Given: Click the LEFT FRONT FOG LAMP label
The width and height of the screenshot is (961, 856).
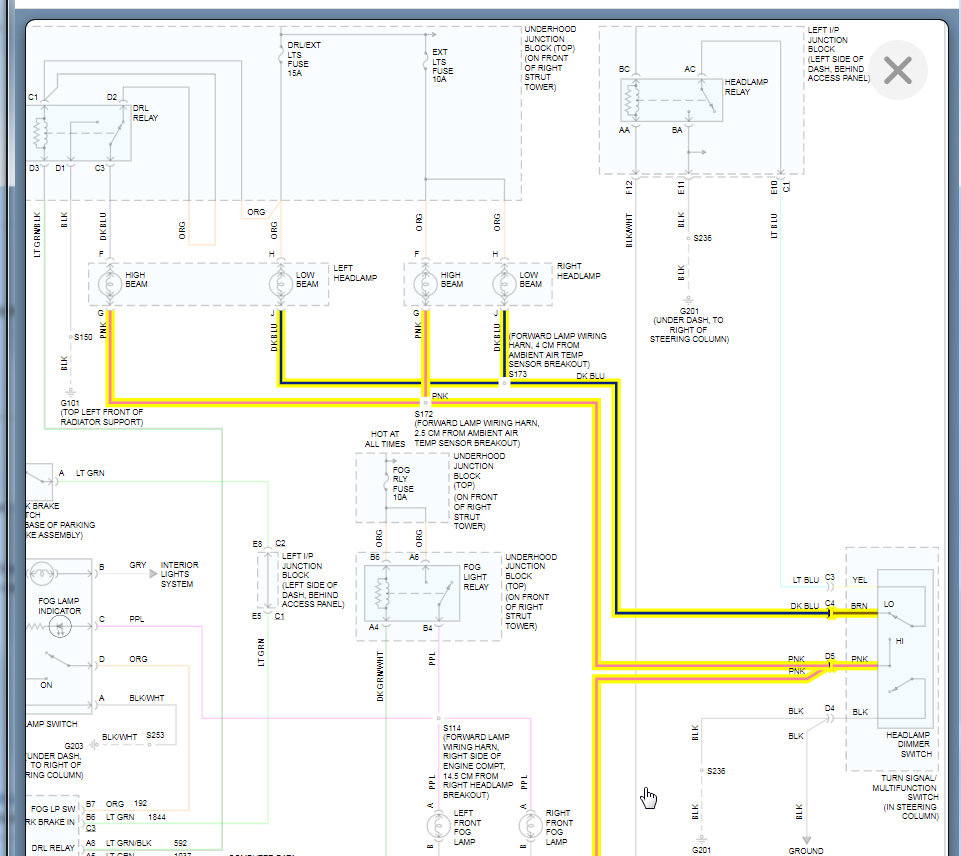Looking at the screenshot, I should point(467,827).
